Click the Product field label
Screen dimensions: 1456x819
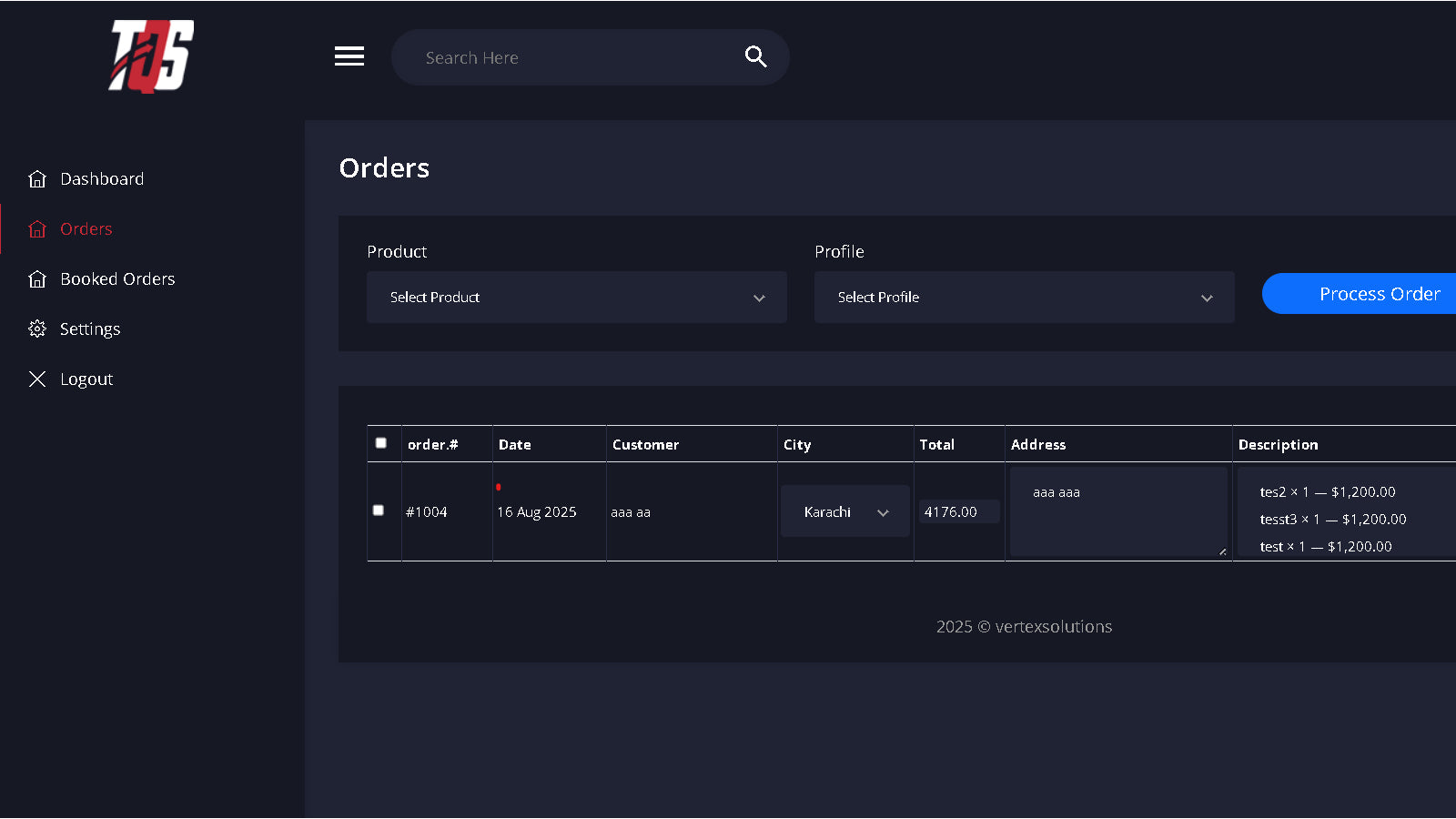pos(397,252)
